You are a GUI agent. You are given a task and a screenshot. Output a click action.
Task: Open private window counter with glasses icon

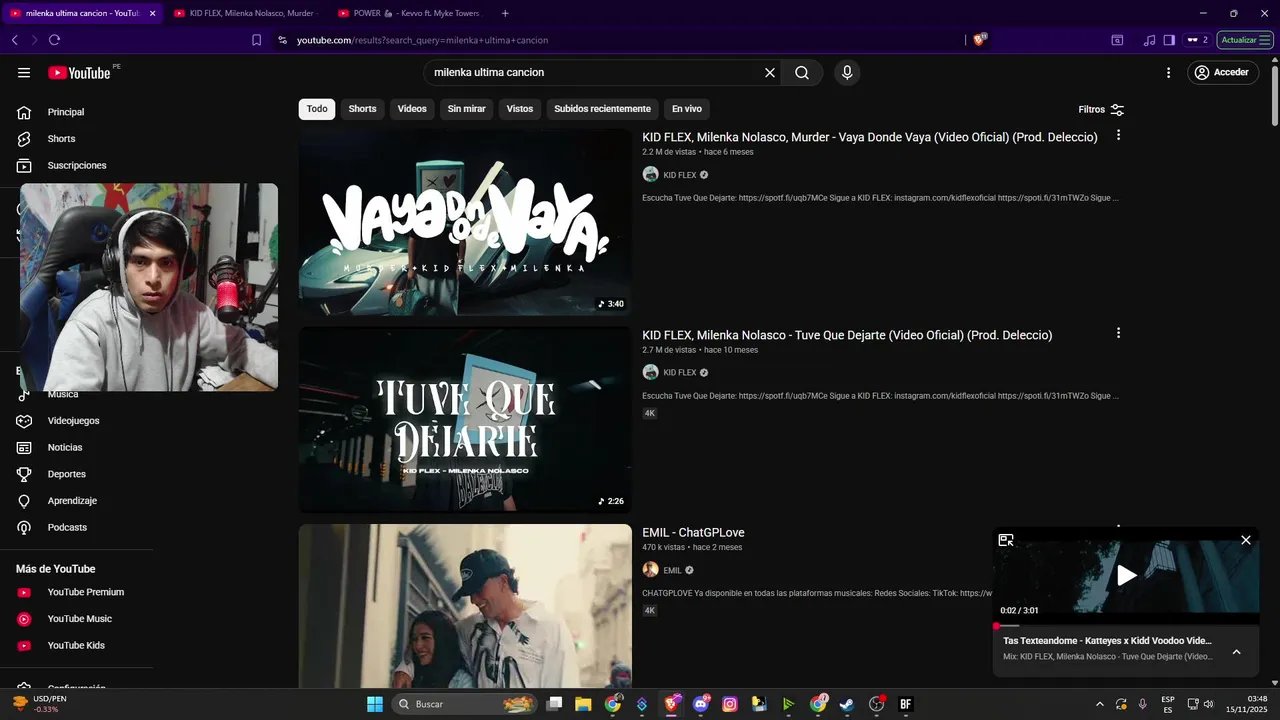1196,40
